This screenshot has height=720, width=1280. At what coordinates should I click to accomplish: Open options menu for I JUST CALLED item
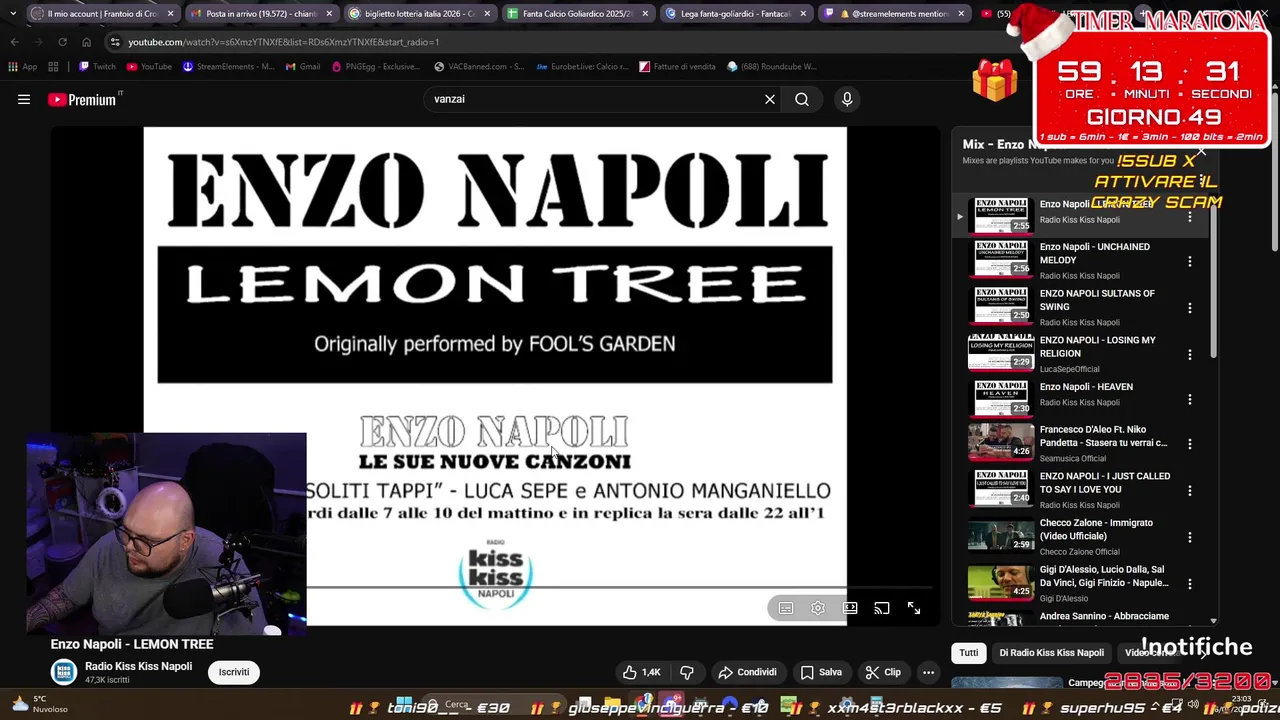click(x=1190, y=491)
